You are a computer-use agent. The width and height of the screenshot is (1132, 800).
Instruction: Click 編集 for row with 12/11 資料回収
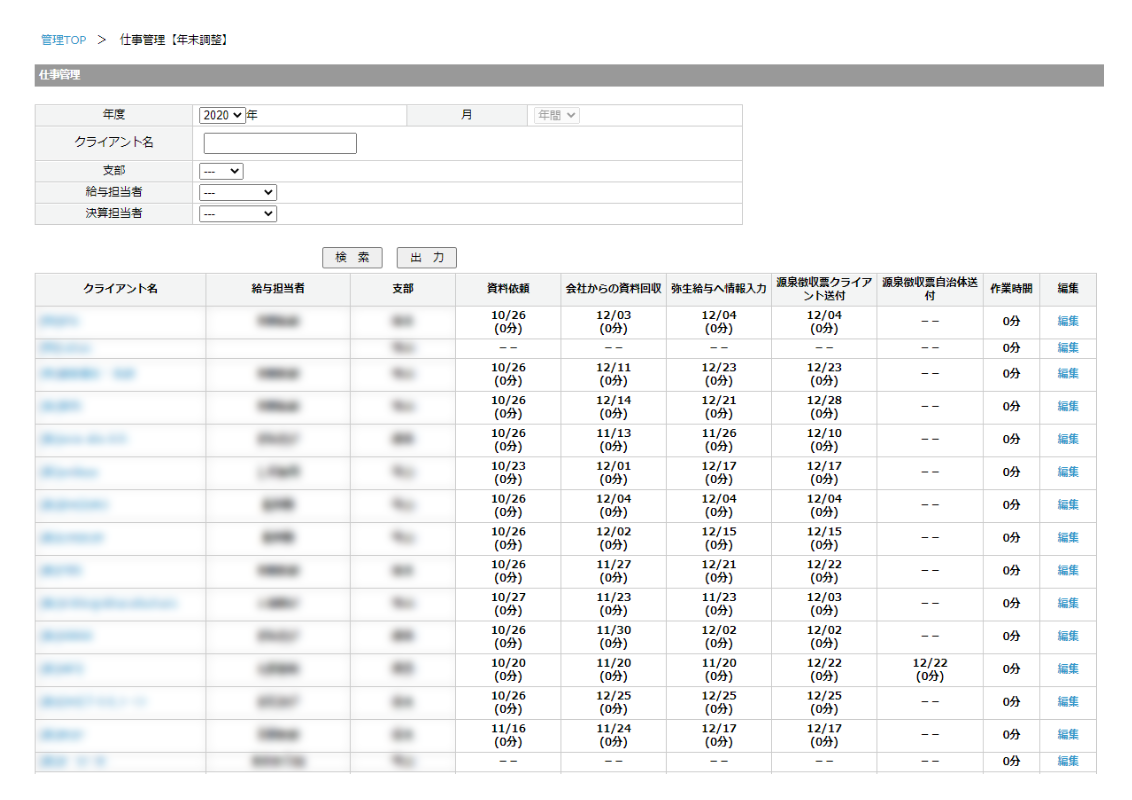[x=1068, y=373]
